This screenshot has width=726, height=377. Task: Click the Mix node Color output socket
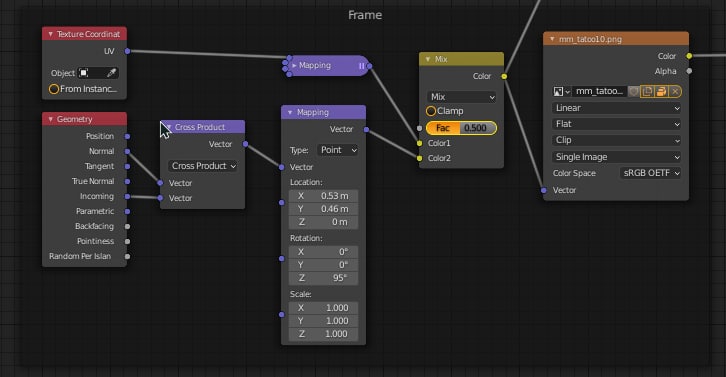coord(504,76)
